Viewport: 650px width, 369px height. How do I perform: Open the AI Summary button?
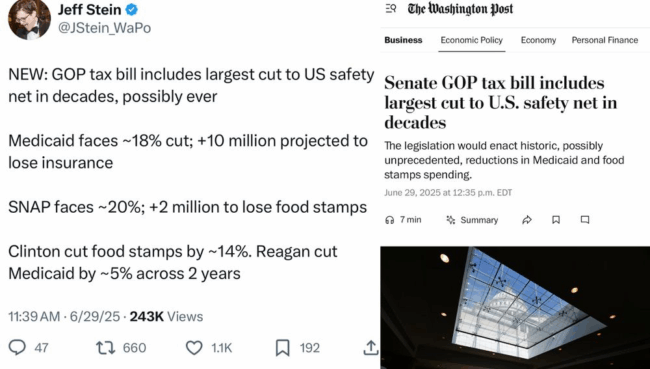coord(472,220)
